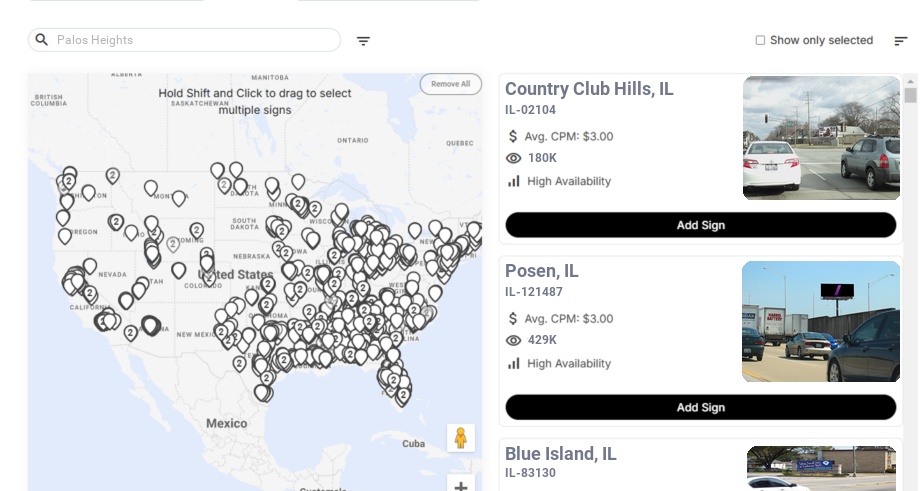Add the Country Club Hills sign
The width and height of the screenshot is (920, 491).
(x=700, y=225)
